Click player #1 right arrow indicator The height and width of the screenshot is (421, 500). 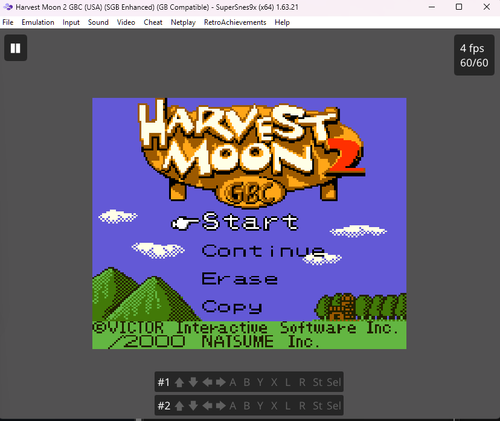(220, 382)
